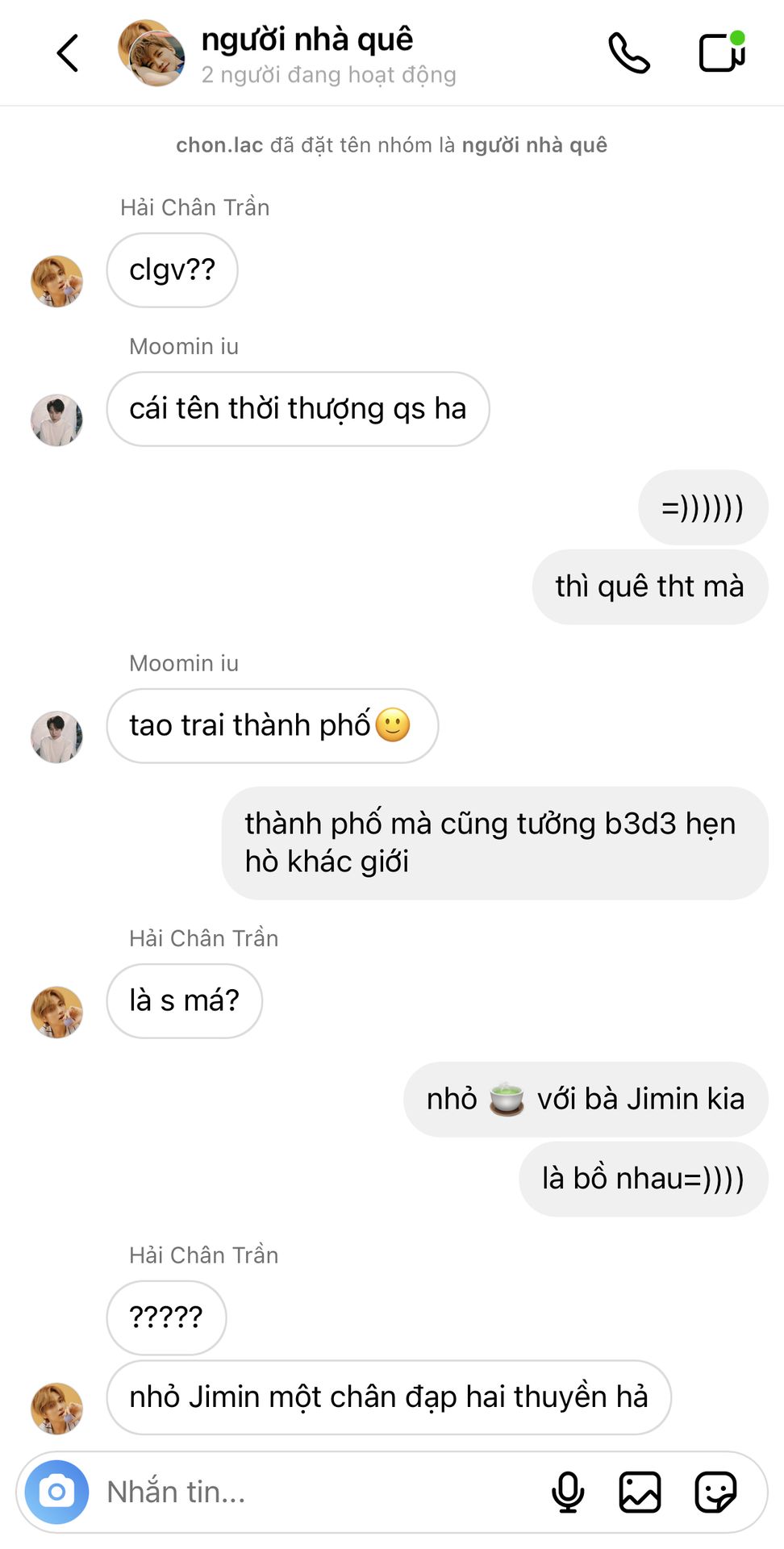Select message là s má?

tap(184, 1001)
